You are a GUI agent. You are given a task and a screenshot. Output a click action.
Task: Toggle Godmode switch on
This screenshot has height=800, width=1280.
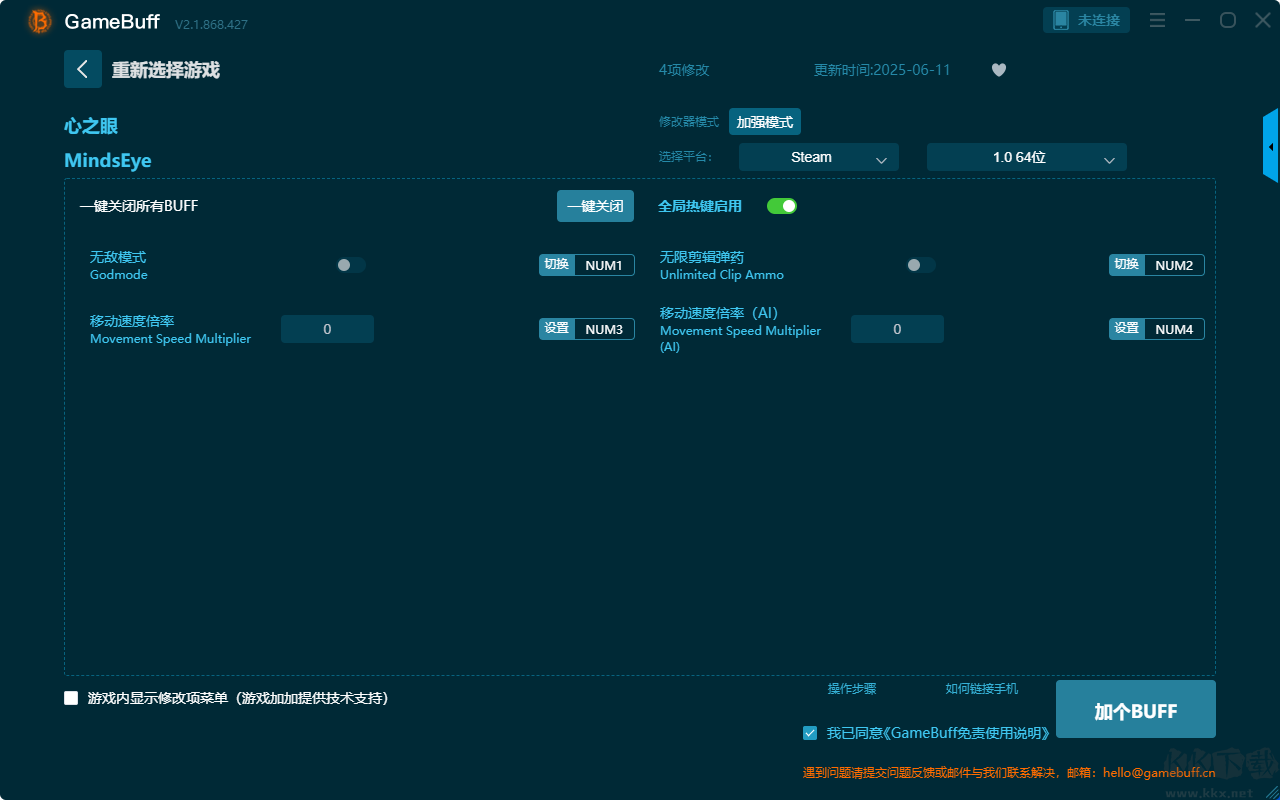[351, 265]
